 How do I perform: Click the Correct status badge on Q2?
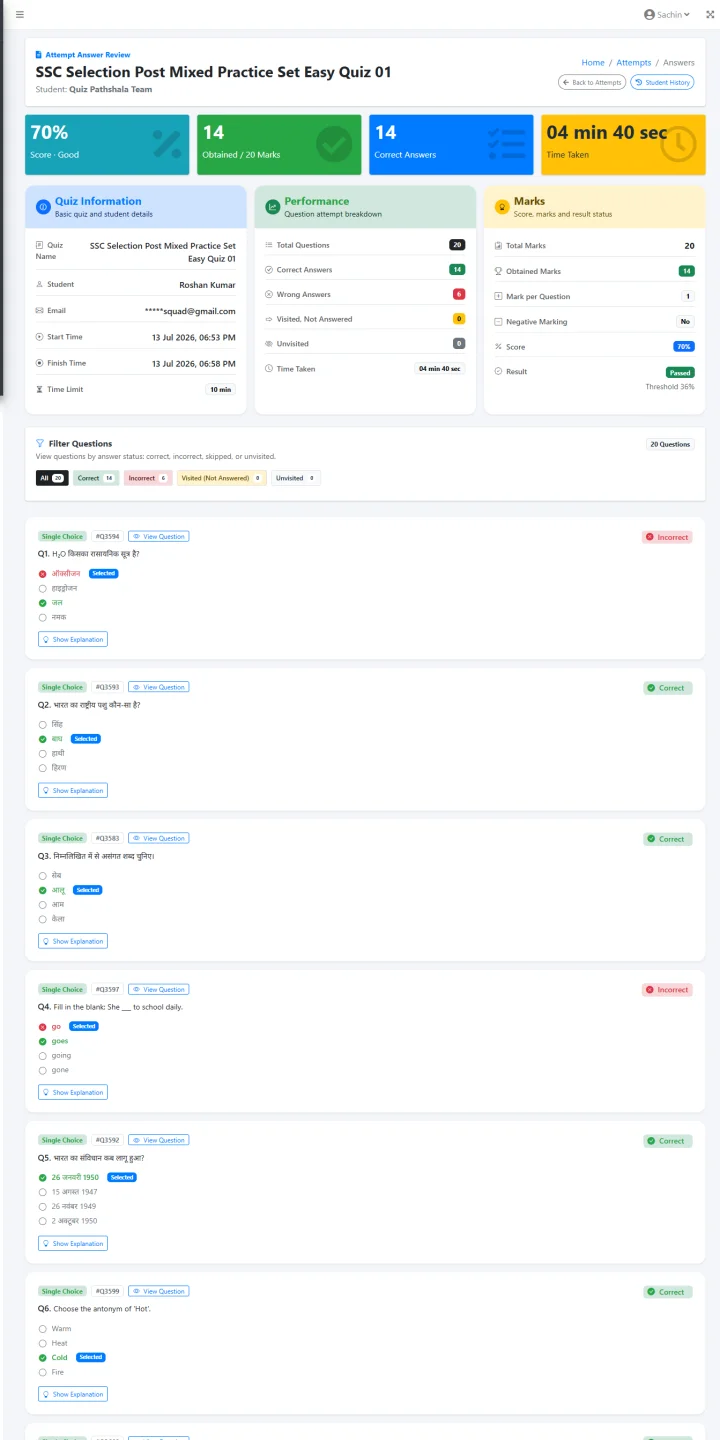668,688
